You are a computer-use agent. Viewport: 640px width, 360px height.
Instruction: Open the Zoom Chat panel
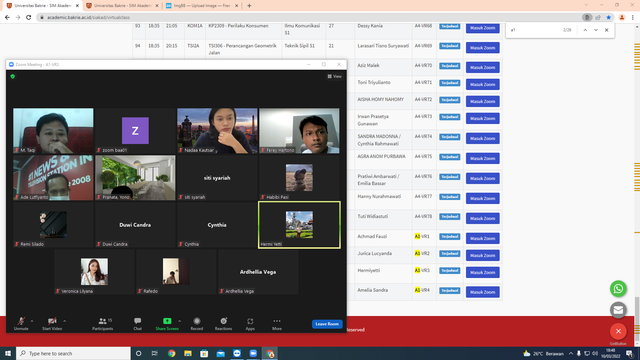pos(138,324)
